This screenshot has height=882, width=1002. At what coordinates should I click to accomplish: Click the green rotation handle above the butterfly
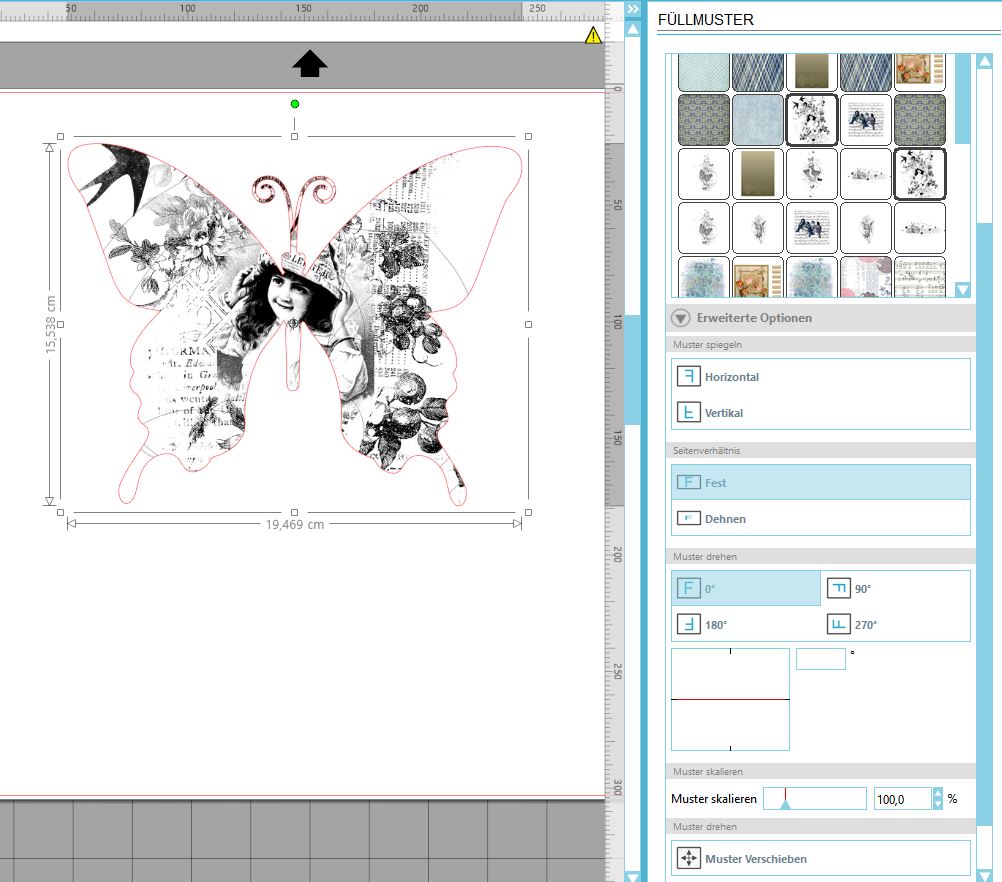(x=295, y=104)
